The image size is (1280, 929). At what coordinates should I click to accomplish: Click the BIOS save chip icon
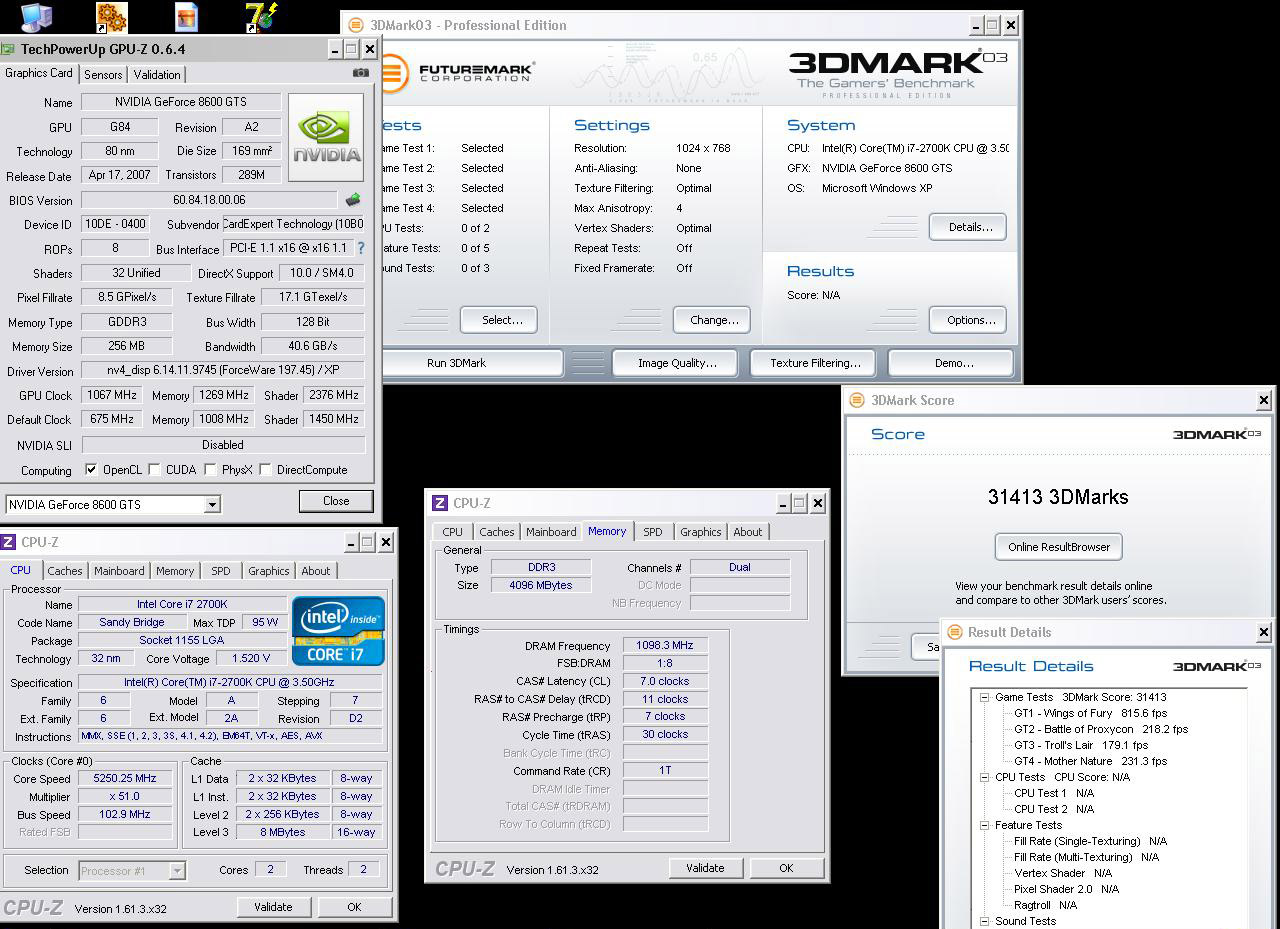353,200
